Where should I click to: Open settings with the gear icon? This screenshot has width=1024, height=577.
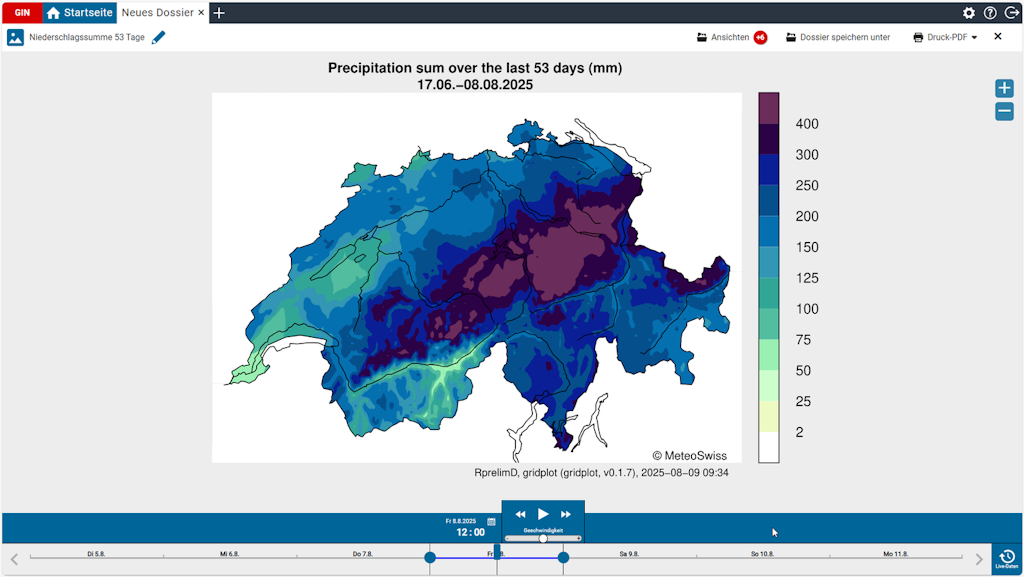(x=969, y=13)
